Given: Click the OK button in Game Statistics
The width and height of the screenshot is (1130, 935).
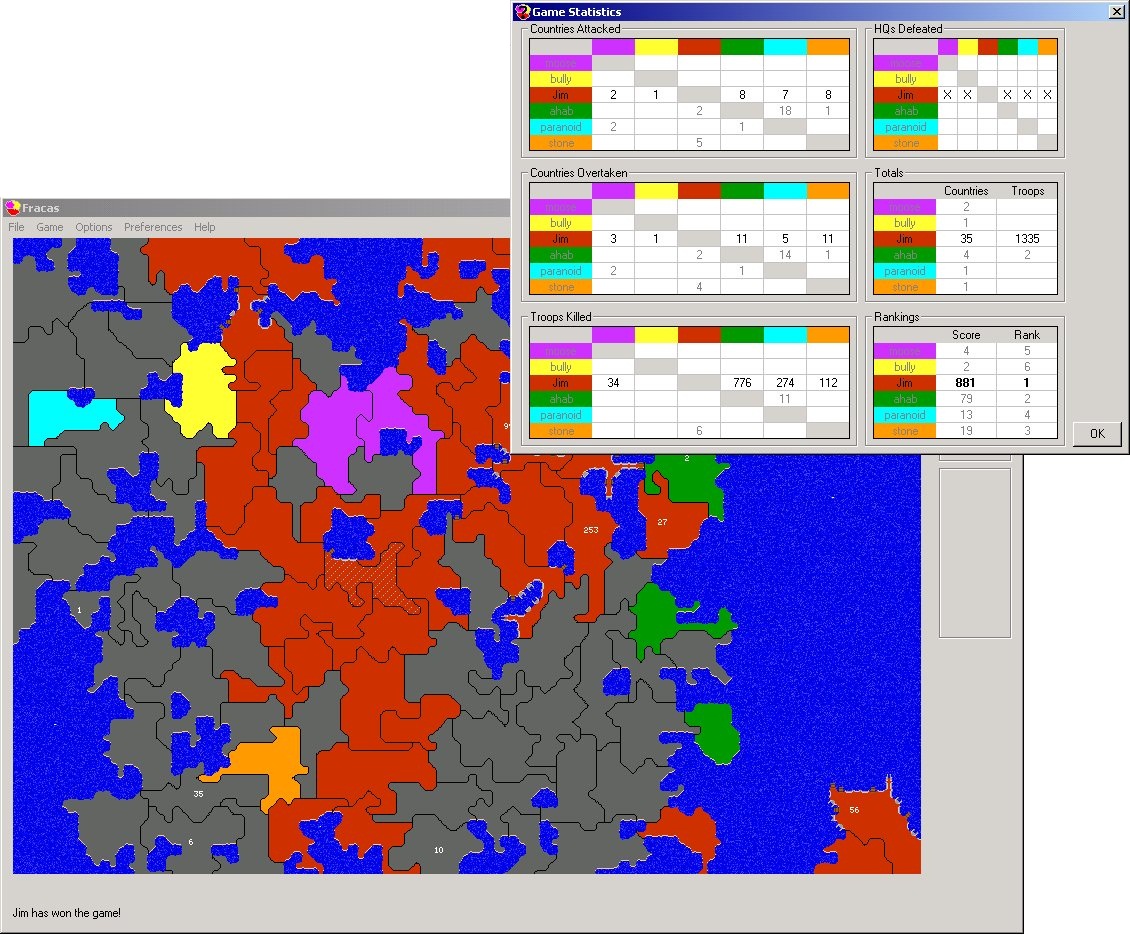Looking at the screenshot, I should (x=1097, y=433).
